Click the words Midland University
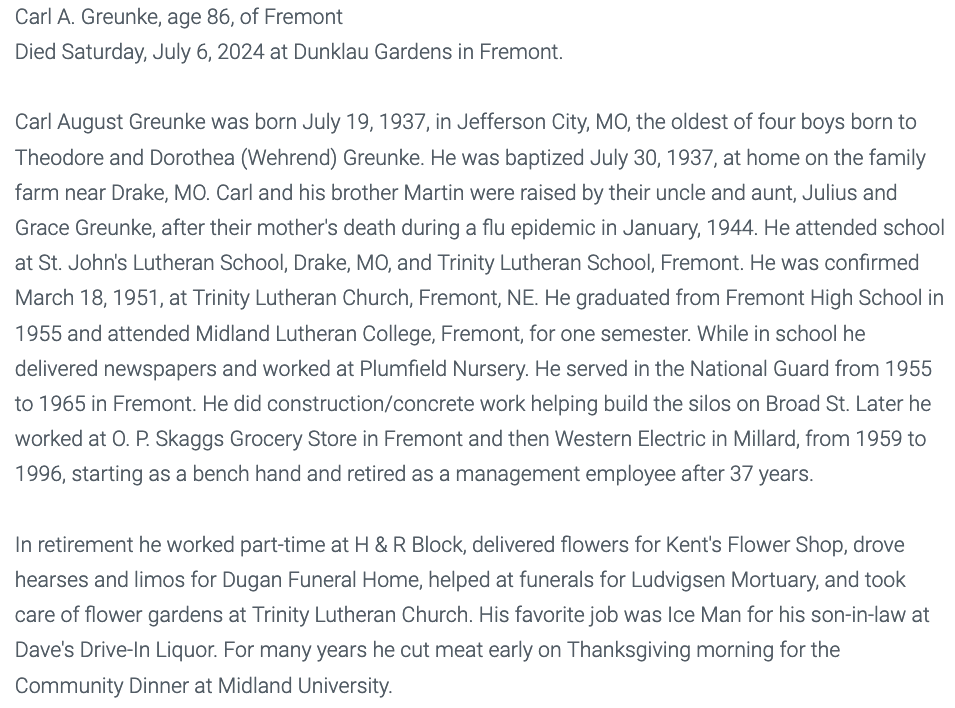The image size is (955, 708). (x=305, y=685)
